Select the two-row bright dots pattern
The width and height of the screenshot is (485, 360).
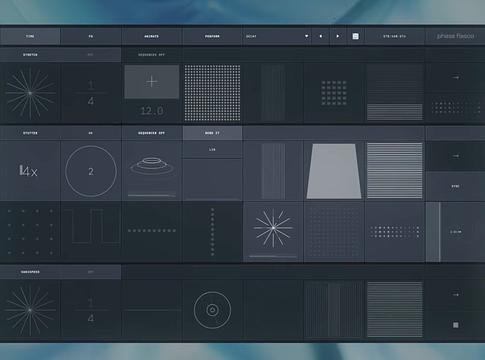point(395,232)
